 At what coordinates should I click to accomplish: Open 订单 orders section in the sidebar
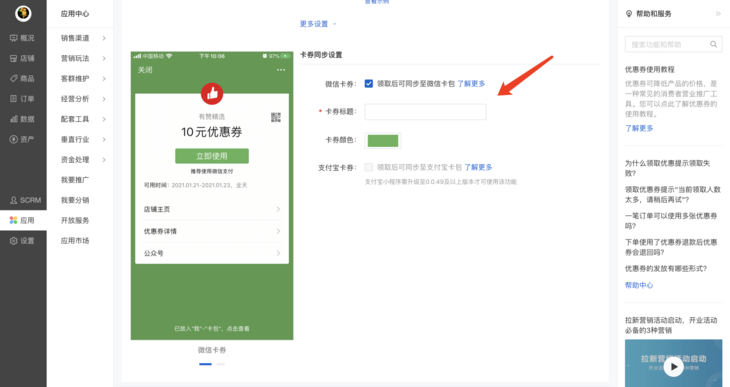coord(23,99)
